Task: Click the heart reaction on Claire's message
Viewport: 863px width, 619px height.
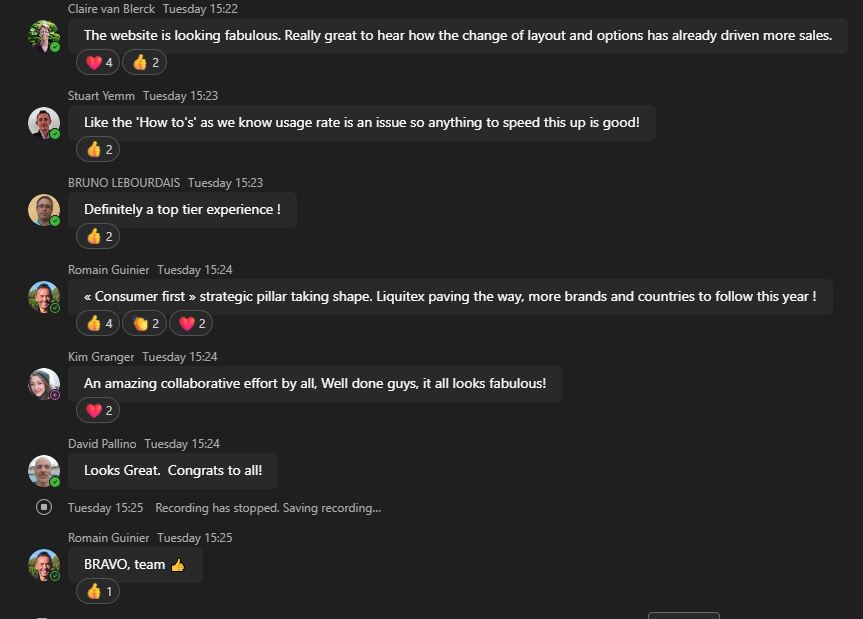Action: 98,62
